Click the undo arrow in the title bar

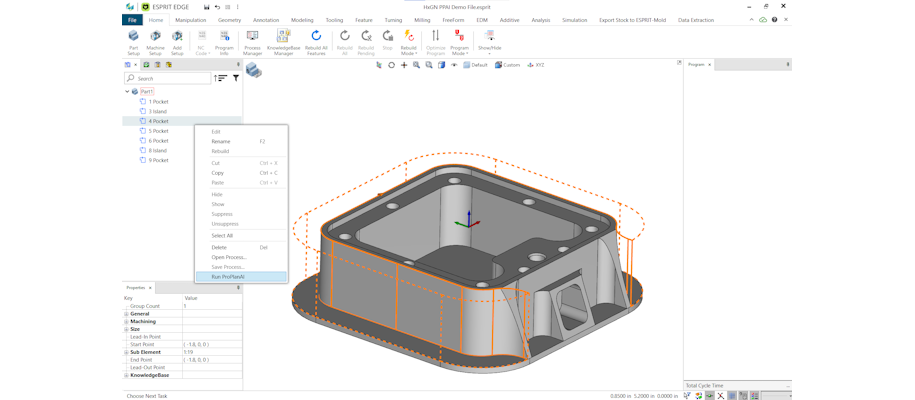[x=217, y=7]
